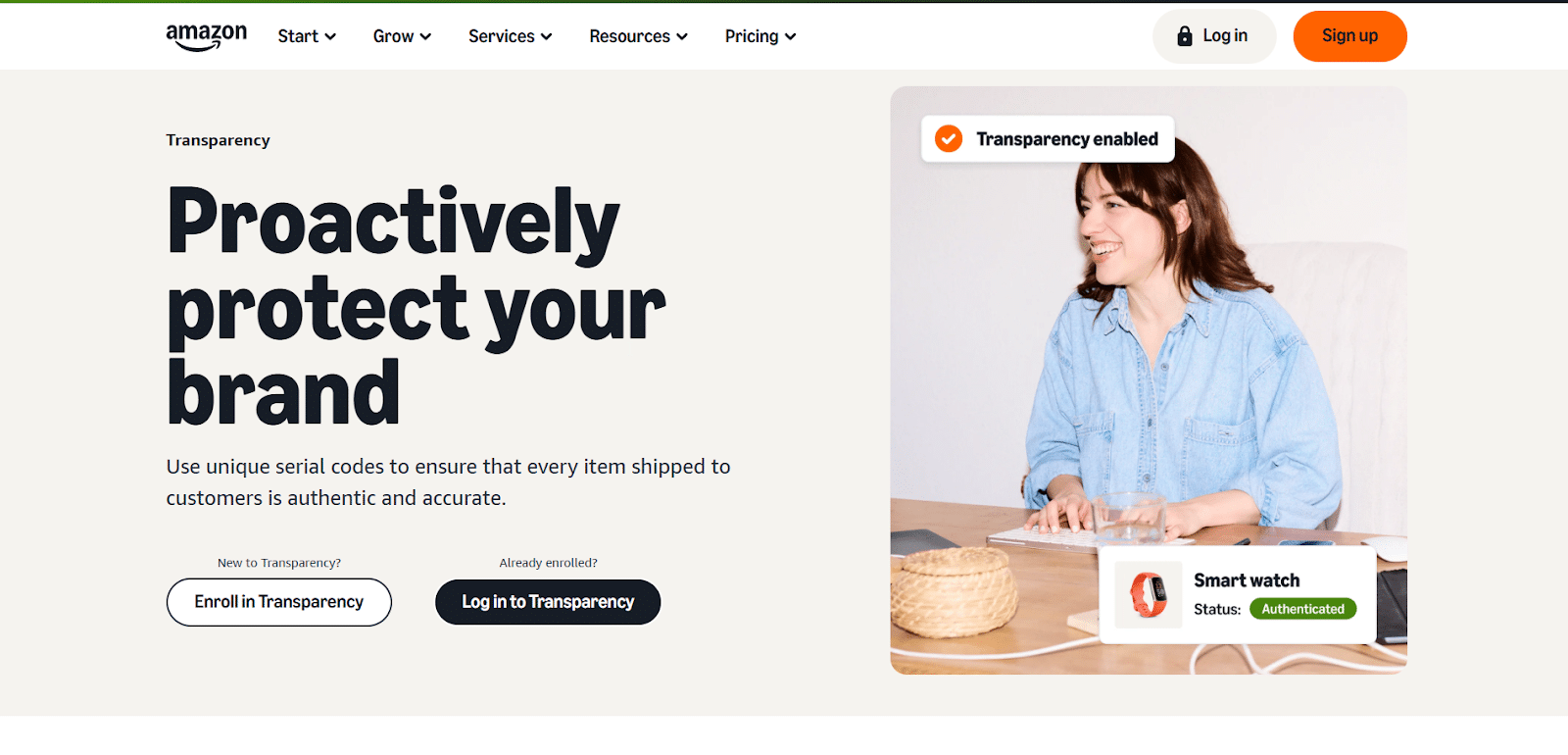
Task: Open the Services navigation item
Action: tap(510, 36)
